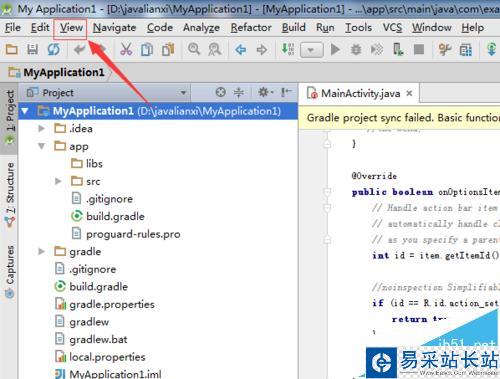Click the Run with Coverage icon
The image size is (500, 379).
coord(377,50)
